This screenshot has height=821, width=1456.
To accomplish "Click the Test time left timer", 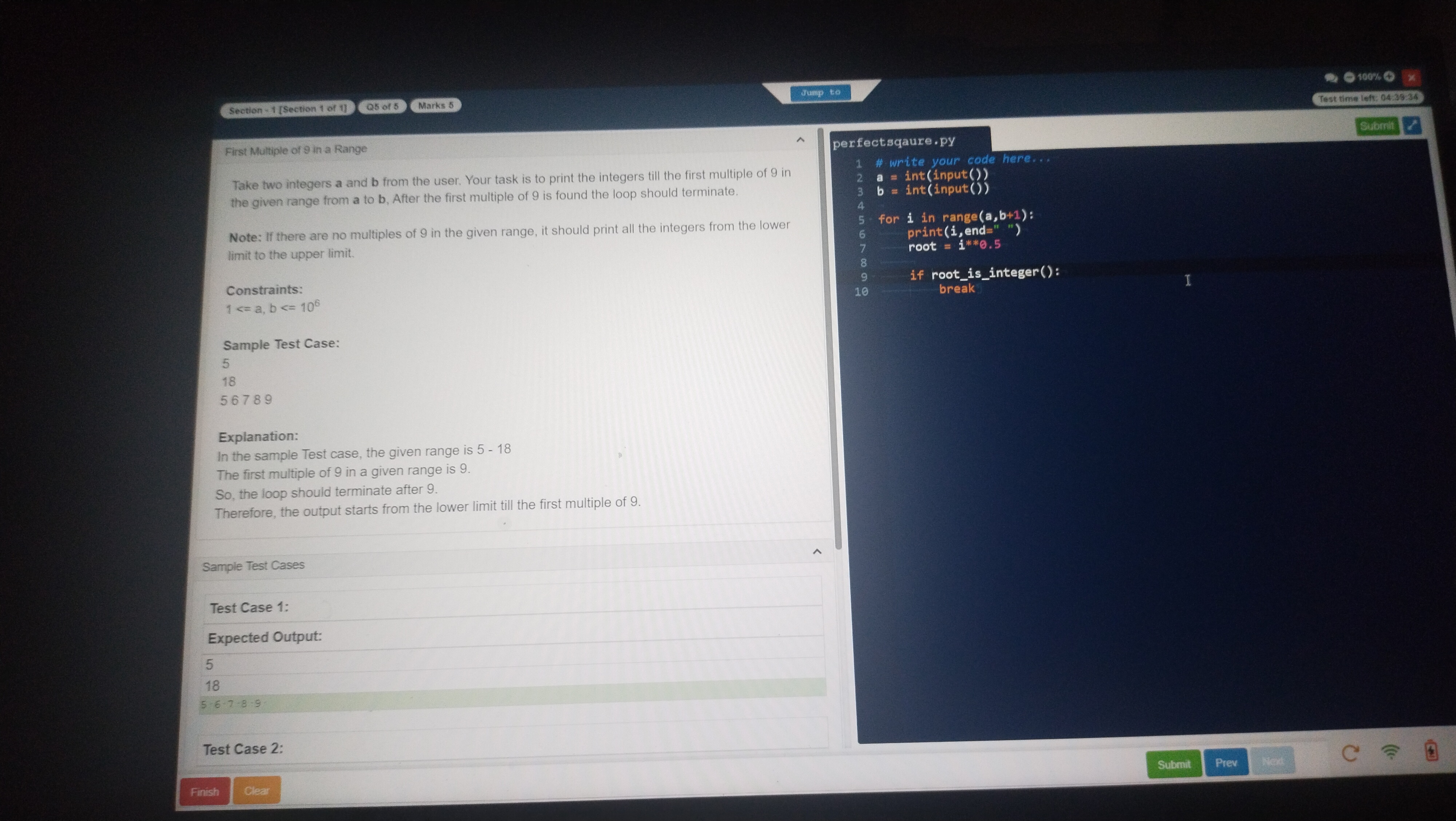I will [1367, 98].
